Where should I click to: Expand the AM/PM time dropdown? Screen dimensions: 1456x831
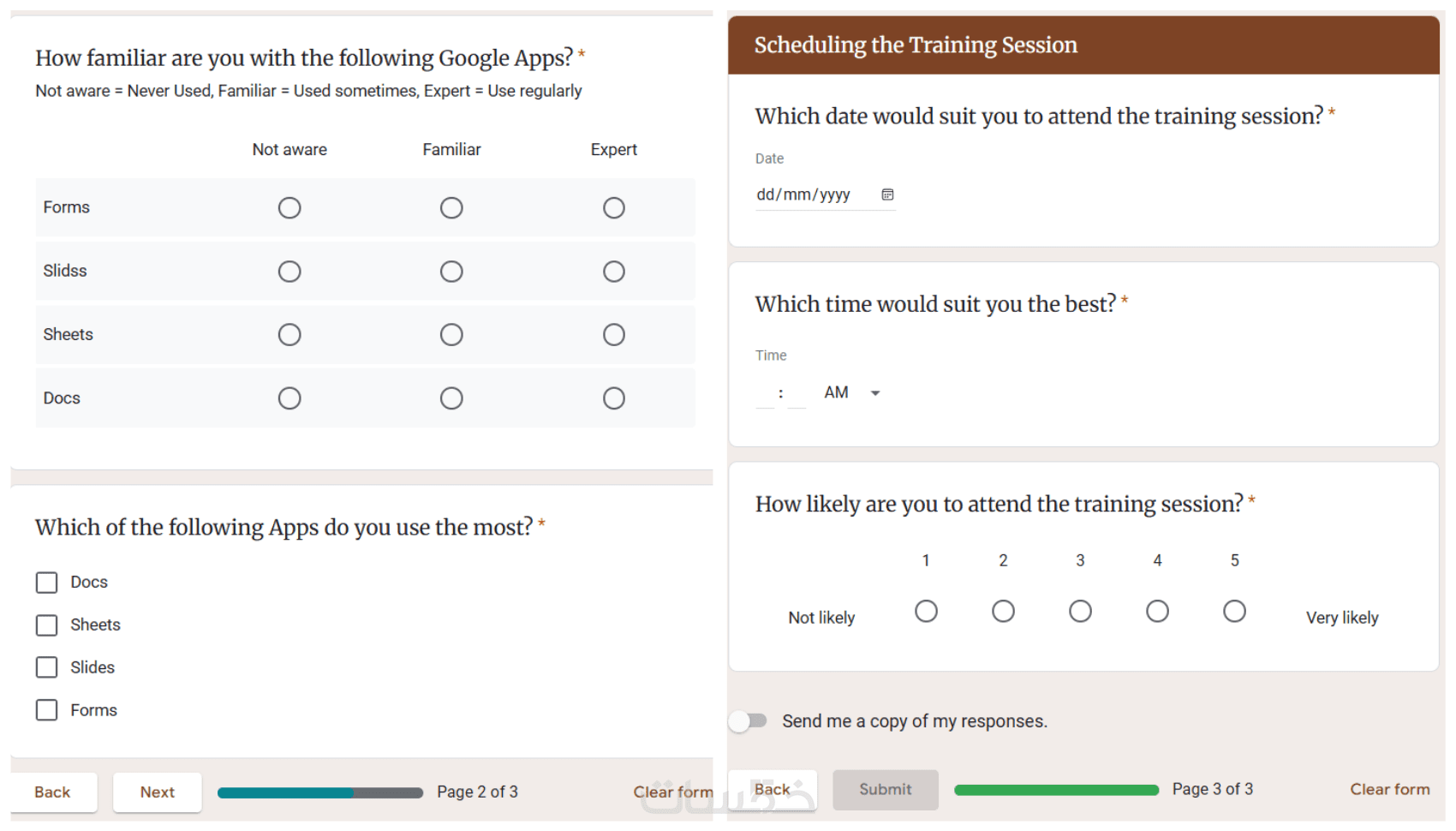point(874,393)
